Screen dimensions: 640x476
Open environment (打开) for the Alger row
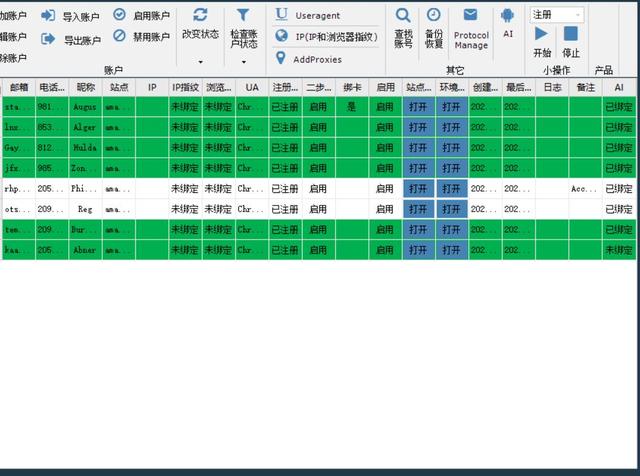tap(452, 127)
